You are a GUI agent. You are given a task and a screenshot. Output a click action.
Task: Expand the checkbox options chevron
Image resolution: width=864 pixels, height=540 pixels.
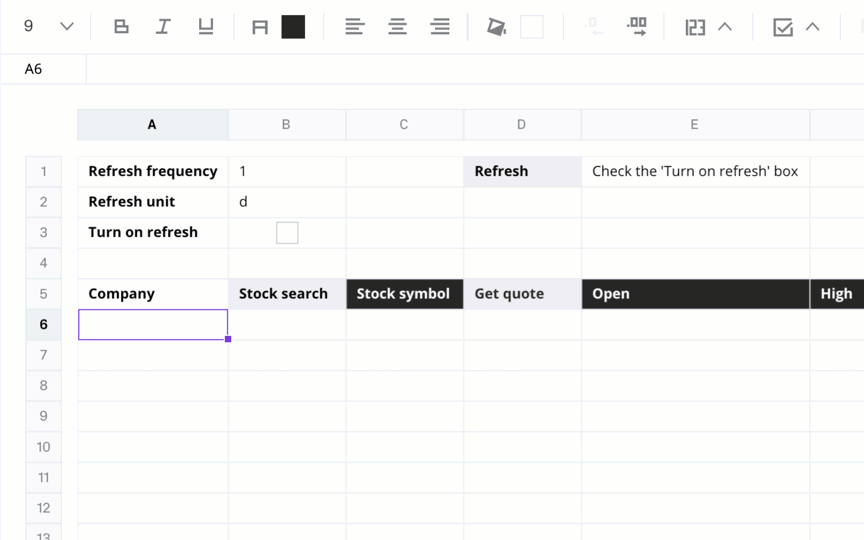click(x=813, y=26)
